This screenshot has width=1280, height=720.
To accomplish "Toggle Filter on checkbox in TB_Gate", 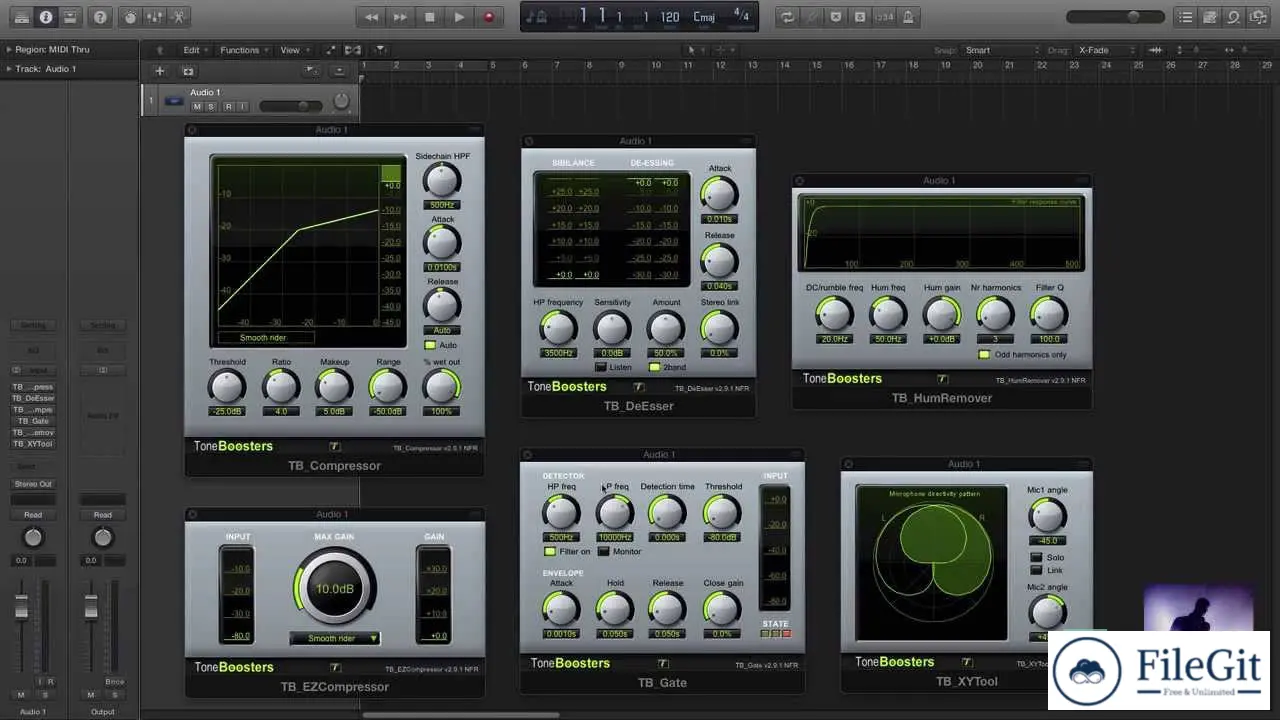I will (549, 552).
